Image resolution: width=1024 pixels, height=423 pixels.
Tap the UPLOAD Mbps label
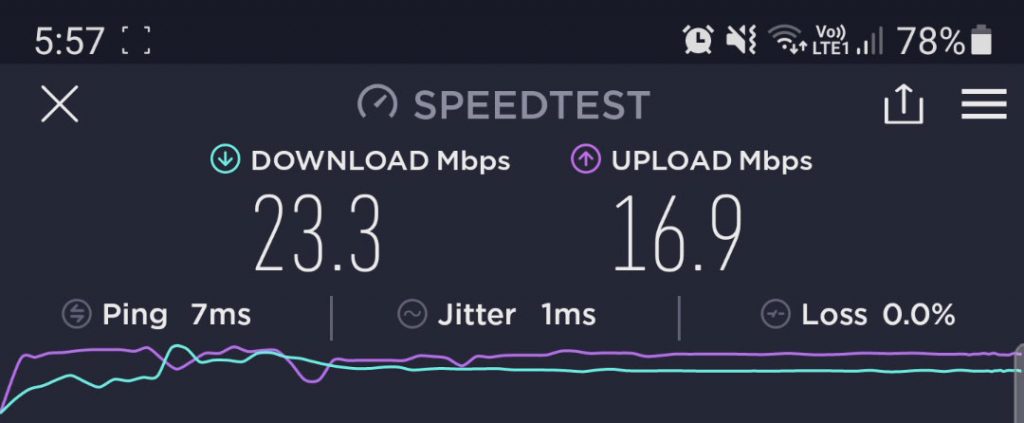point(712,161)
